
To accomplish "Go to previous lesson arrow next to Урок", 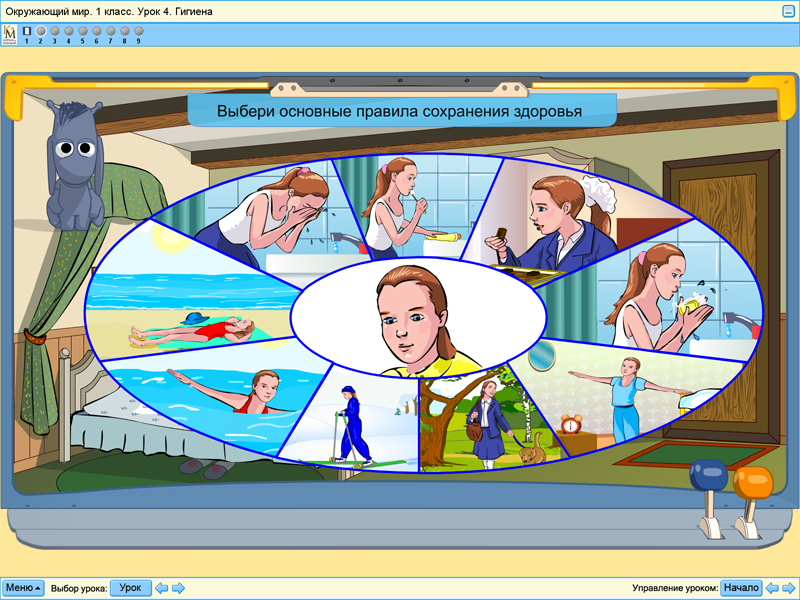I will tap(161, 588).
